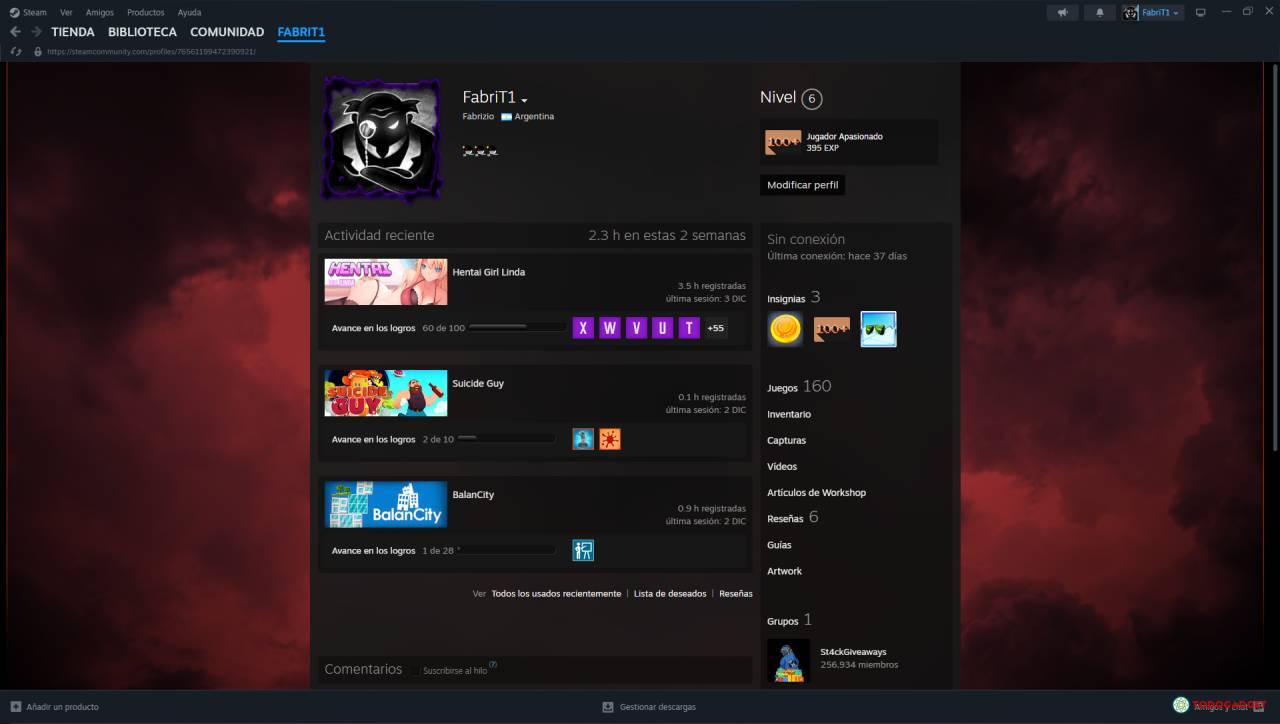Image resolution: width=1280 pixels, height=724 pixels.
Task: Open the Productos menu
Action: [x=146, y=13]
